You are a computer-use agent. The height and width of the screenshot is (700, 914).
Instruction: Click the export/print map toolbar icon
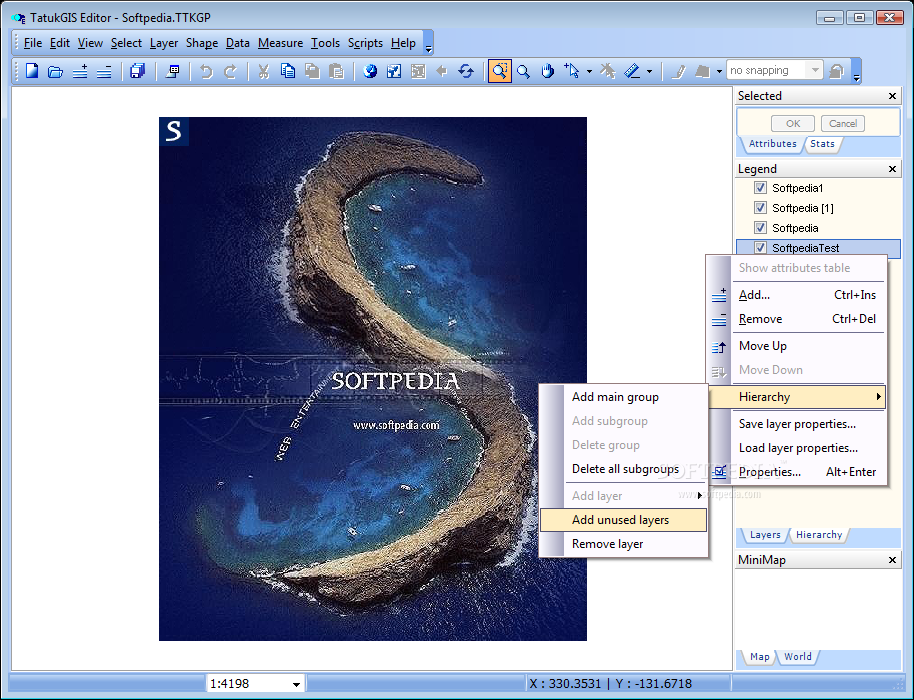173,71
